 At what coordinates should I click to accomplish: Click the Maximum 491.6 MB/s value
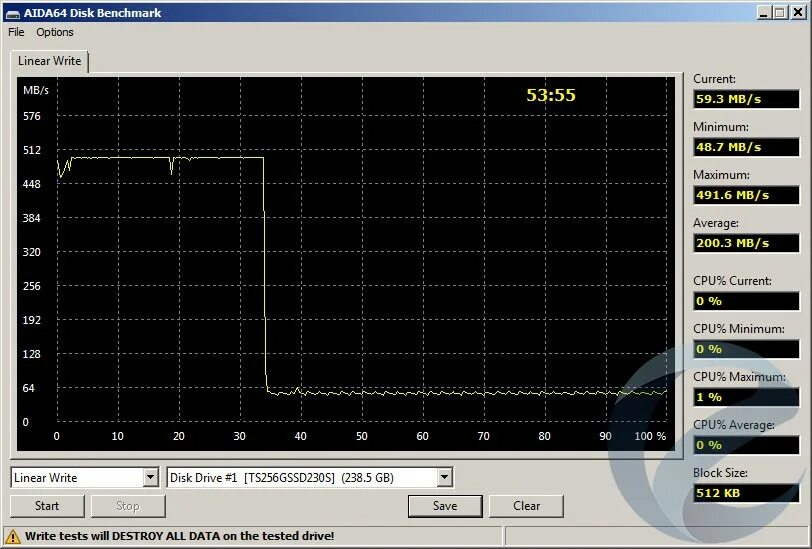pyautogui.click(x=746, y=195)
